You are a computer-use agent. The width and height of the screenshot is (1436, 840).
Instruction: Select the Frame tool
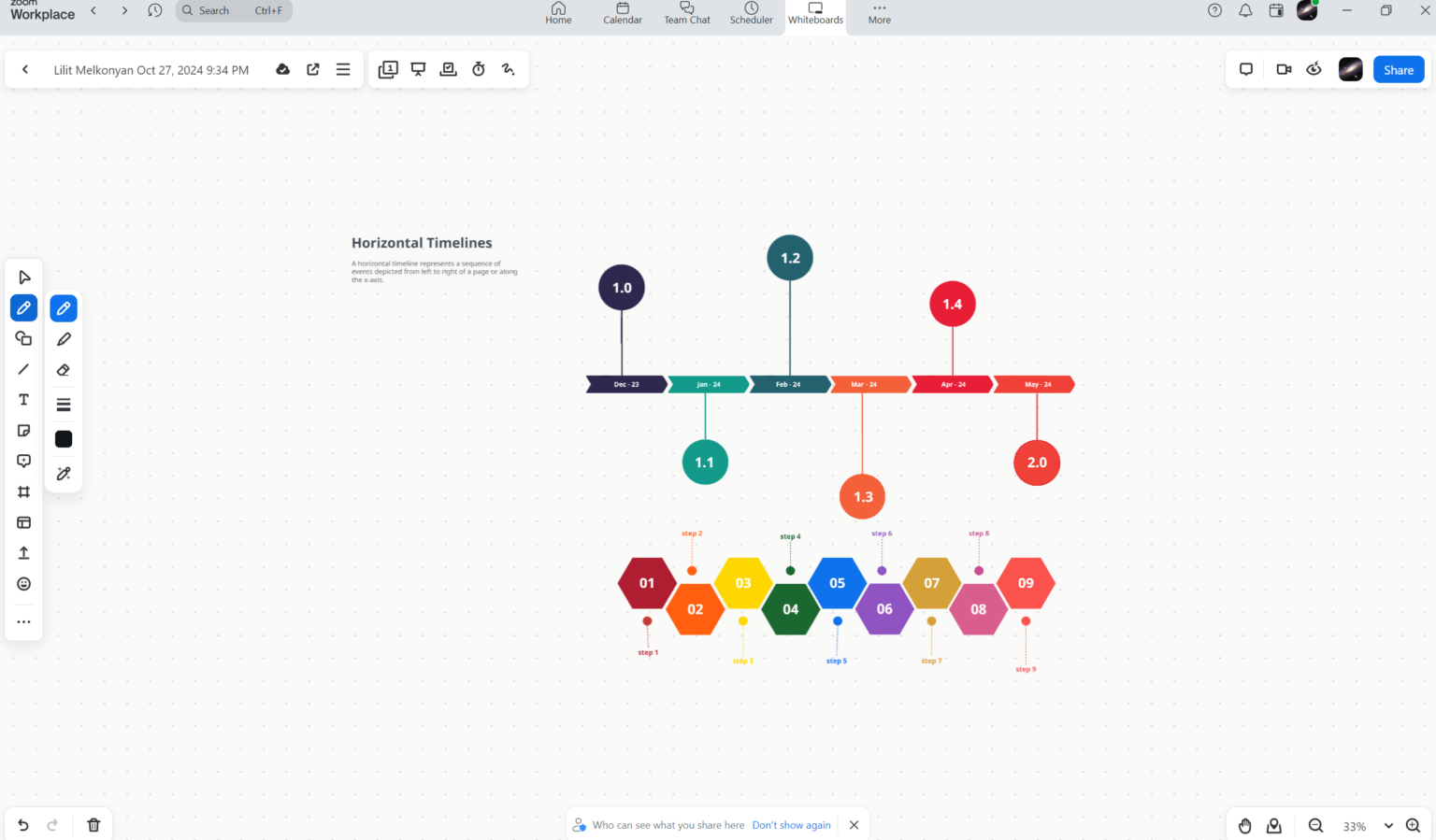[x=23, y=491]
